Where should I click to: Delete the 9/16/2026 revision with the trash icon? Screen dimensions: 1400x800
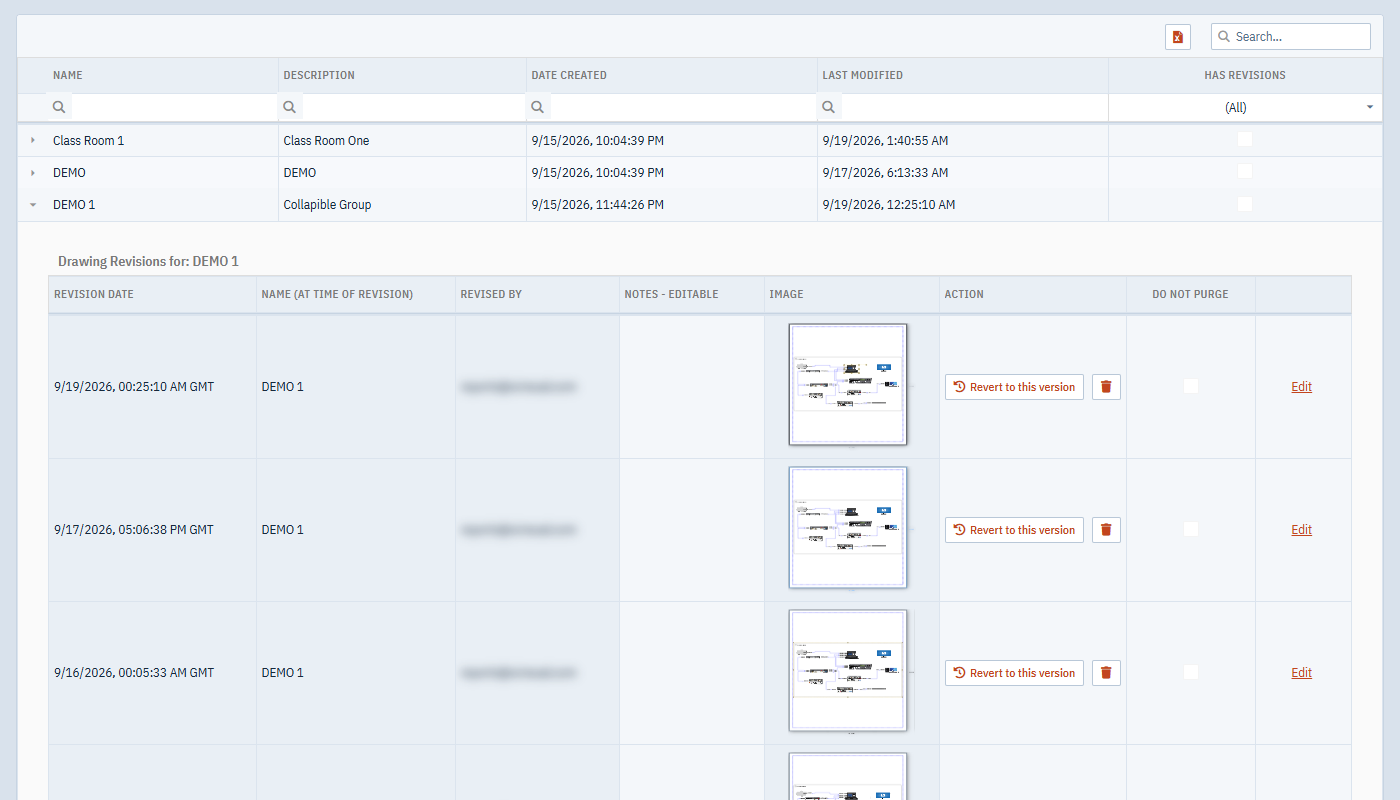tap(1106, 673)
